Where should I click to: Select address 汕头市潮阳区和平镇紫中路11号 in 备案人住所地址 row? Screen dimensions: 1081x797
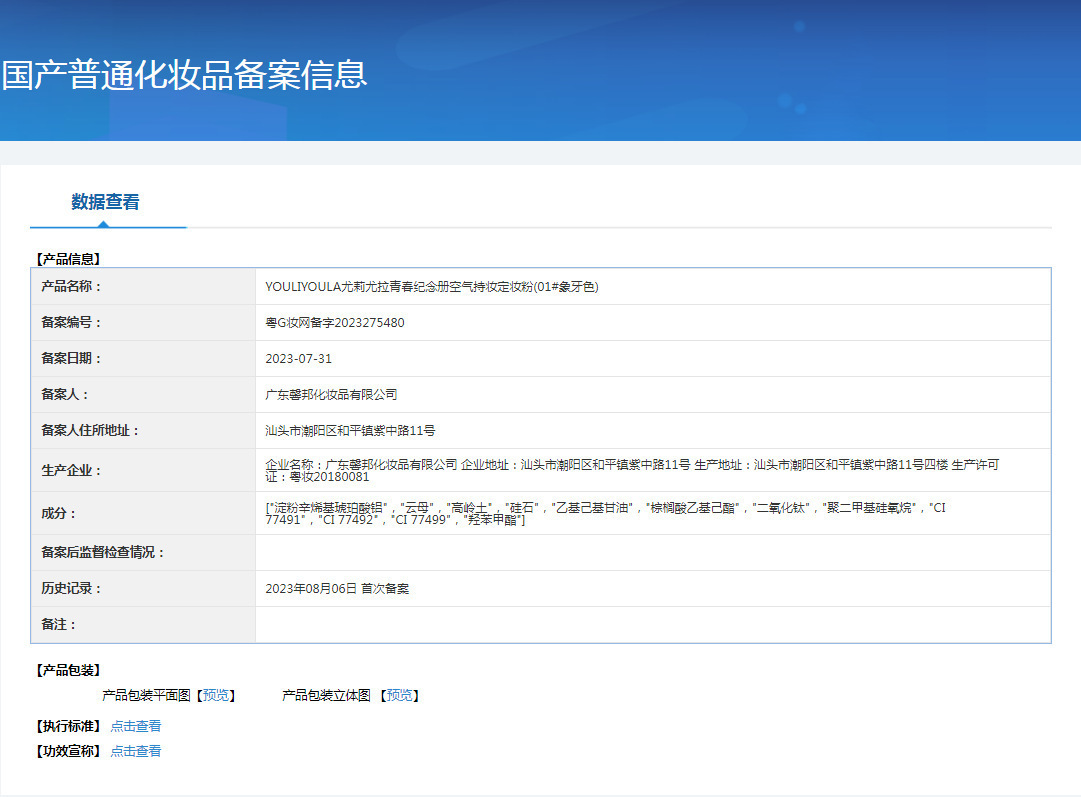350,430
